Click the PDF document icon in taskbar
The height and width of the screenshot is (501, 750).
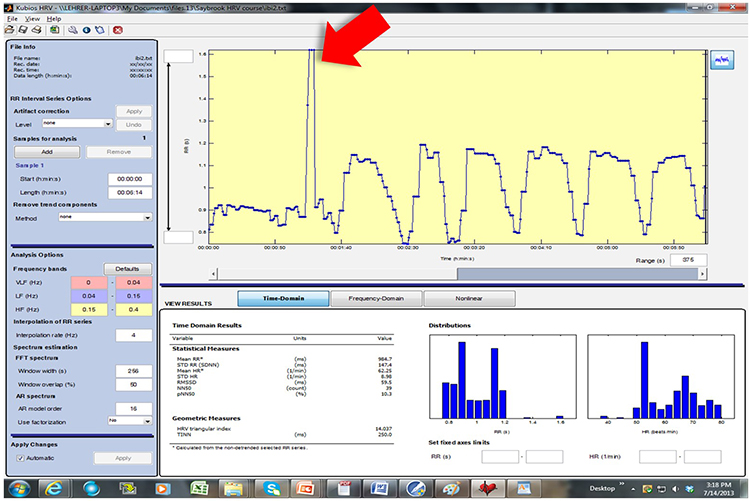click(x=344, y=489)
